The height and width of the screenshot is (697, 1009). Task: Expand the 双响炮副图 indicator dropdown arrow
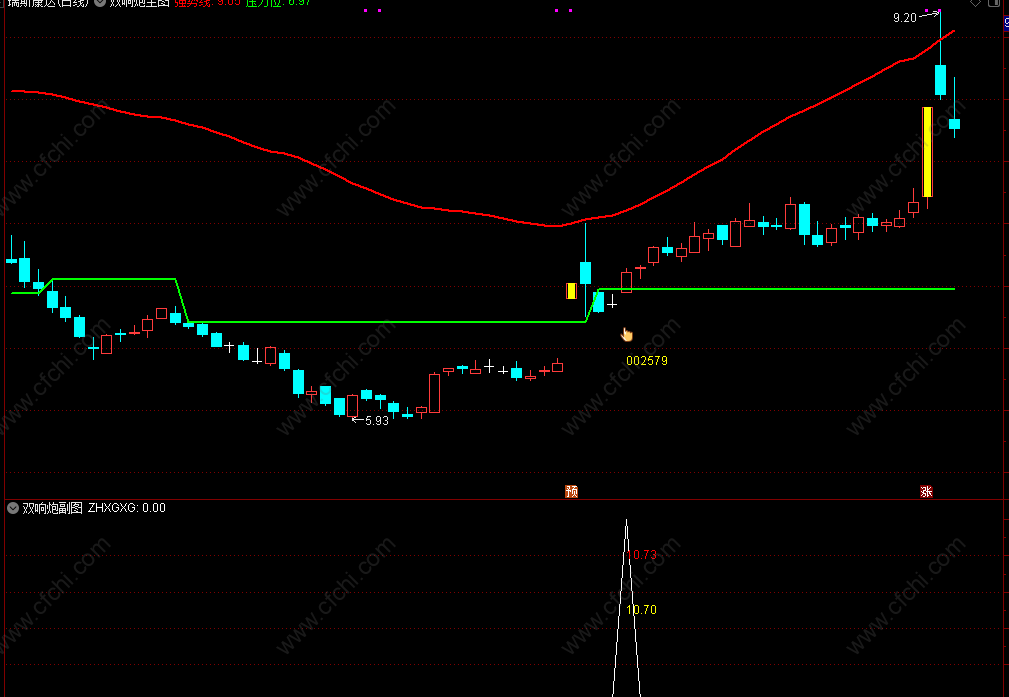point(13,508)
